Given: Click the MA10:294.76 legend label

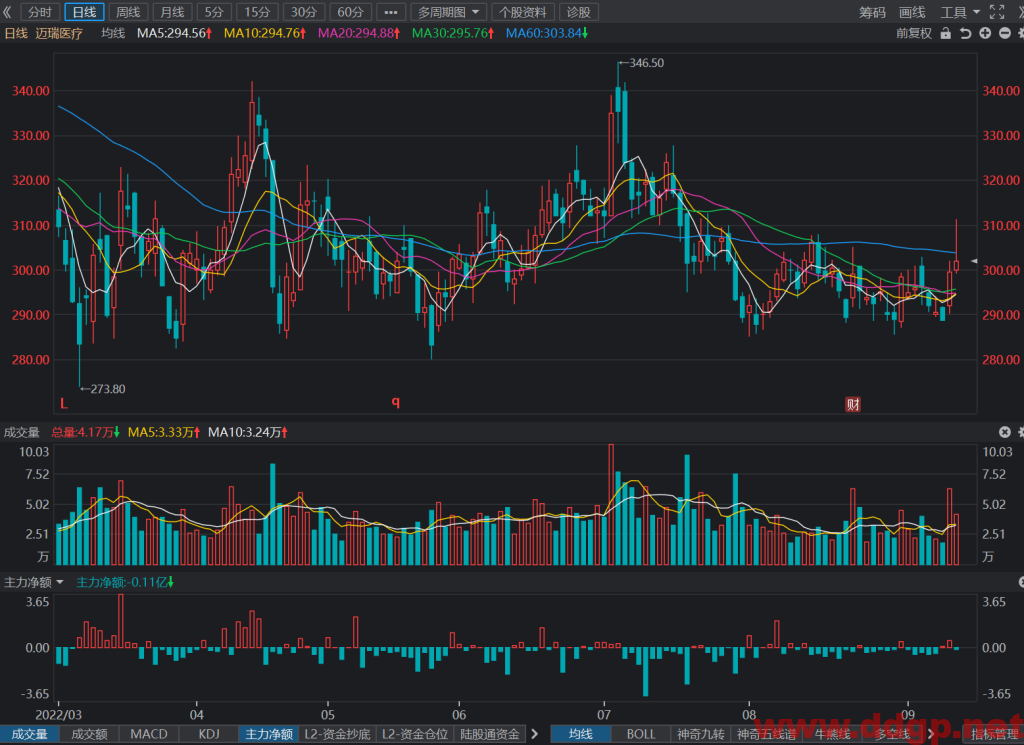Looking at the screenshot, I should [x=264, y=33].
